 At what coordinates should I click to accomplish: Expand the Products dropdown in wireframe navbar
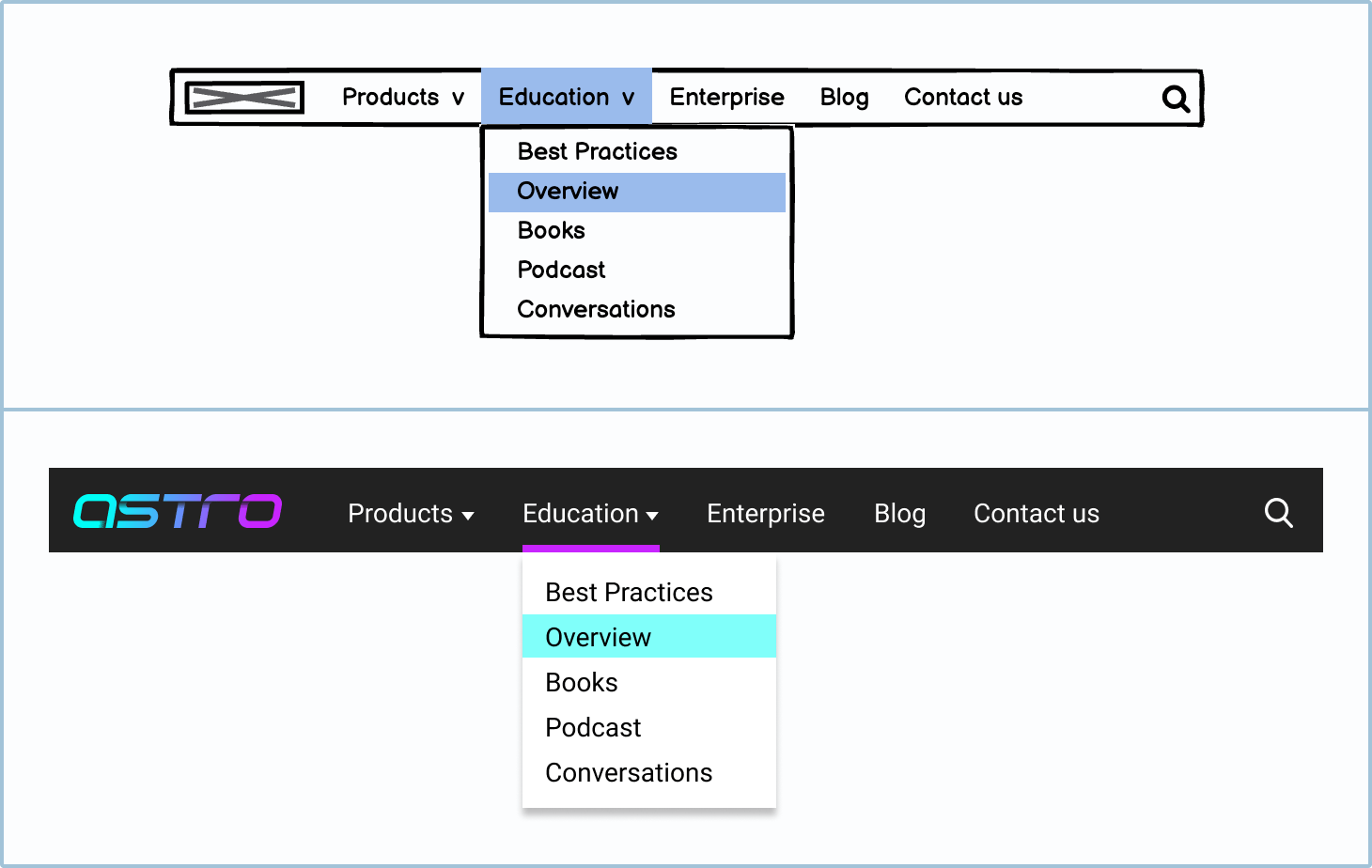pyautogui.click(x=403, y=98)
